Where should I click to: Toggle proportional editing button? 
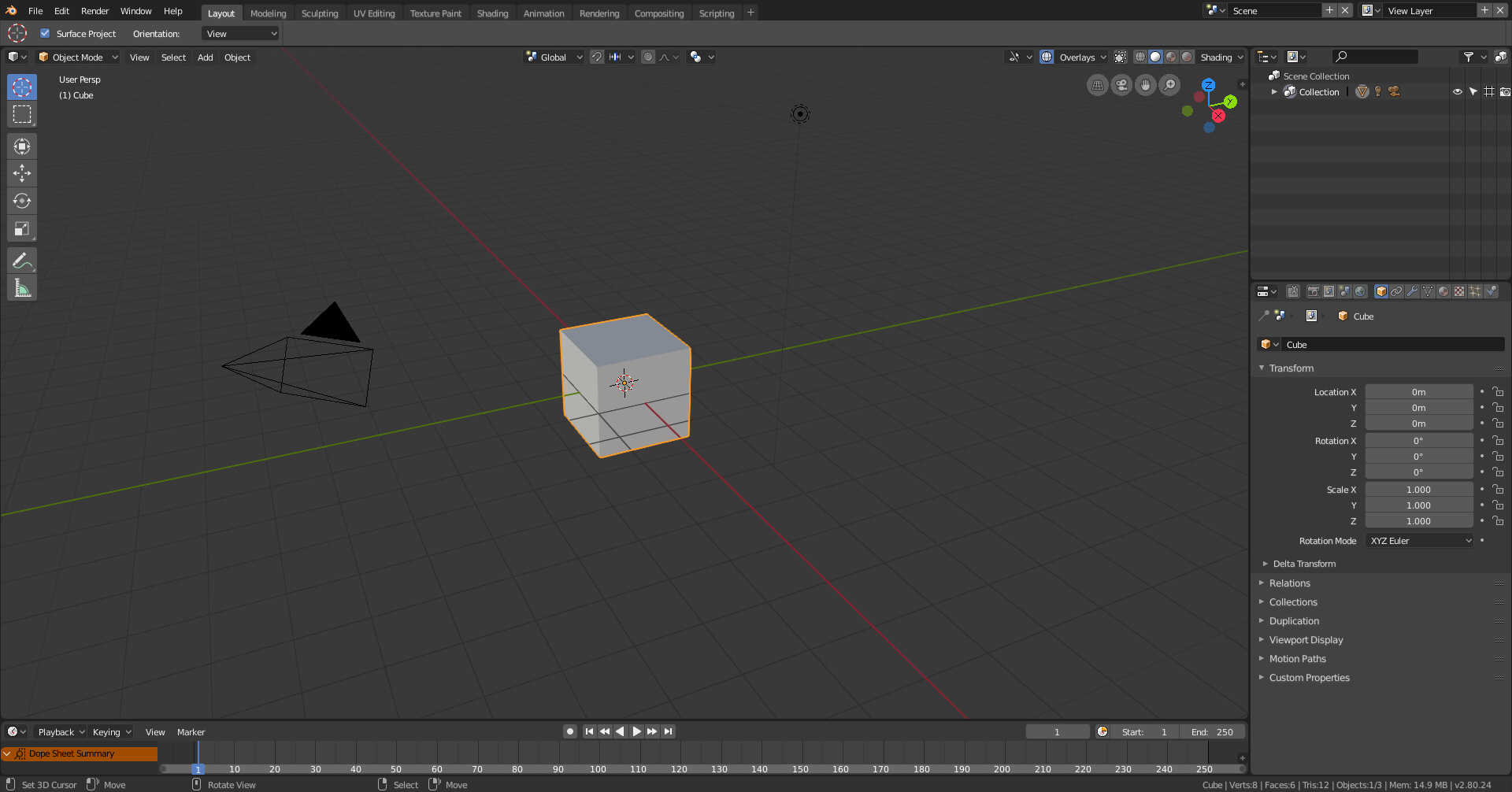click(648, 57)
